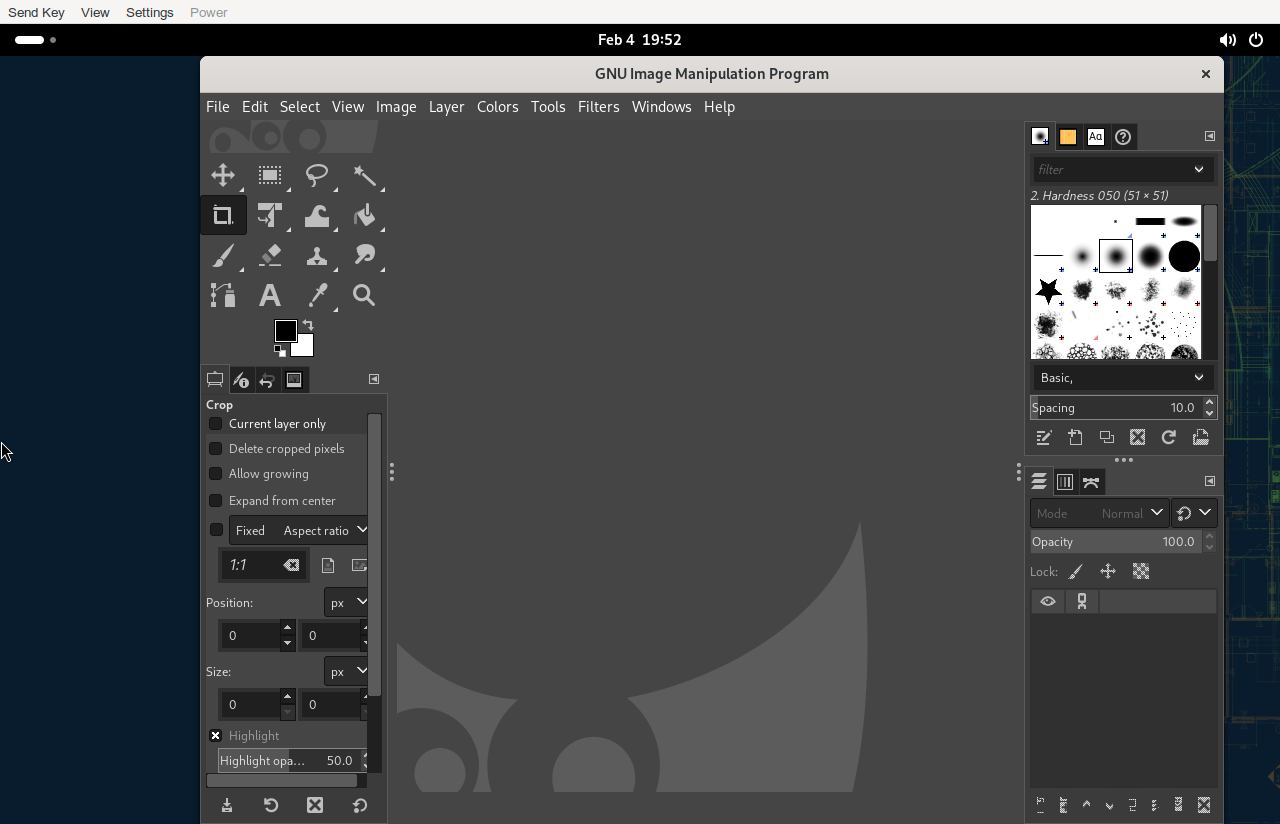Select the Paintbrush tool
The height and width of the screenshot is (824, 1280).
(x=223, y=255)
